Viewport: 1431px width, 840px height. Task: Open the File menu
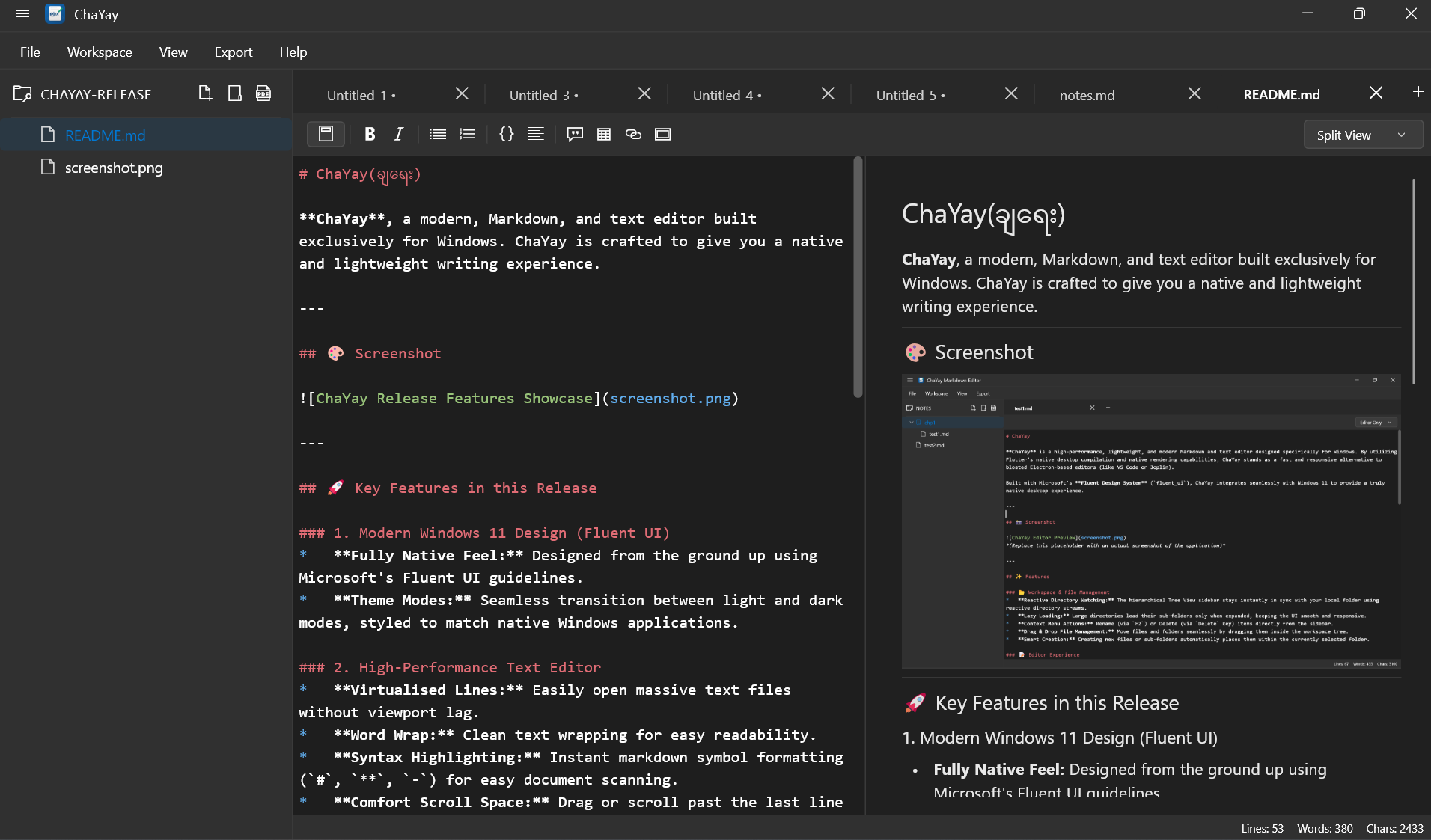point(30,52)
